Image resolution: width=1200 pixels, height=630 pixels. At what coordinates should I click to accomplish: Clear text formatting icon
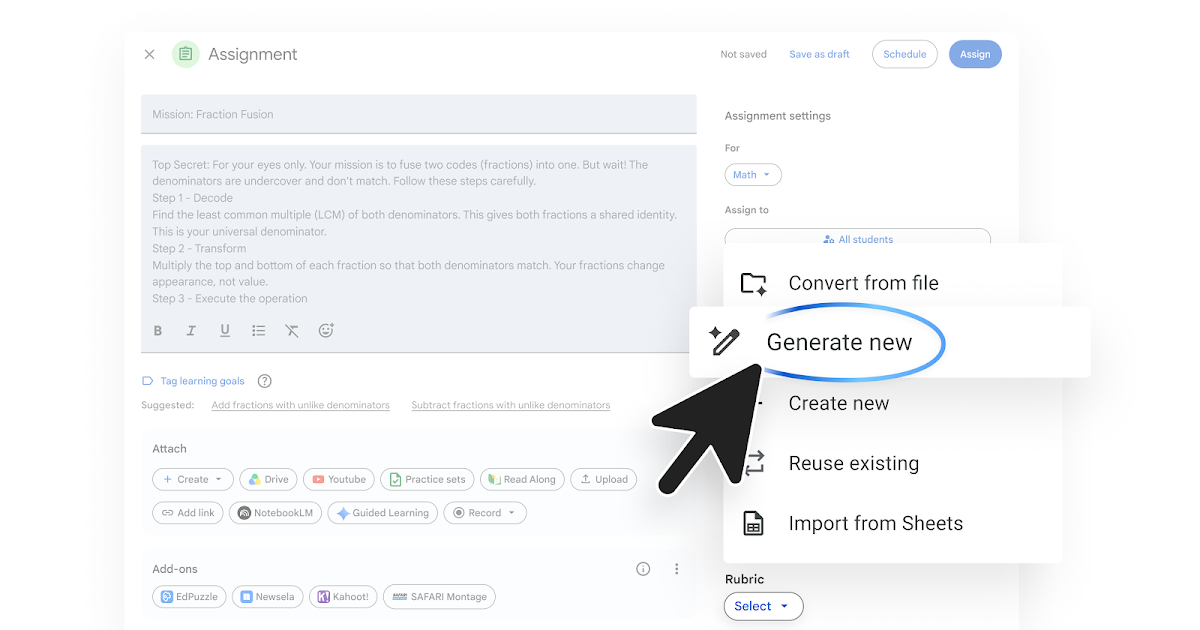tap(292, 331)
